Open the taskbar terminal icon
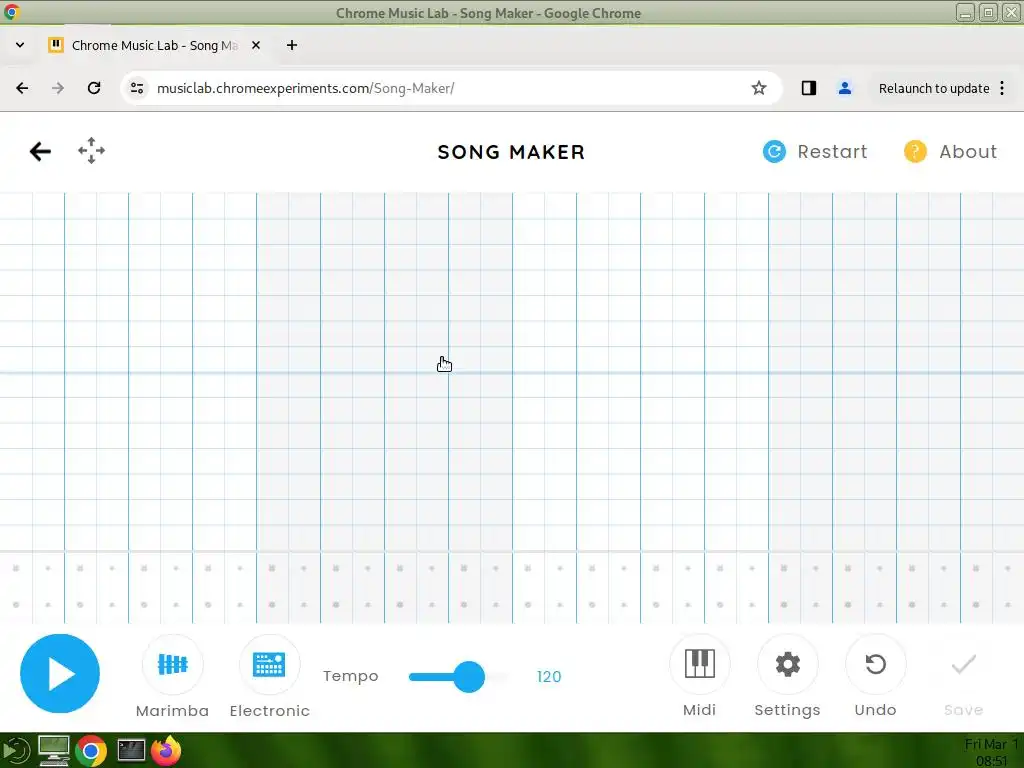1024x768 pixels. tap(131, 750)
